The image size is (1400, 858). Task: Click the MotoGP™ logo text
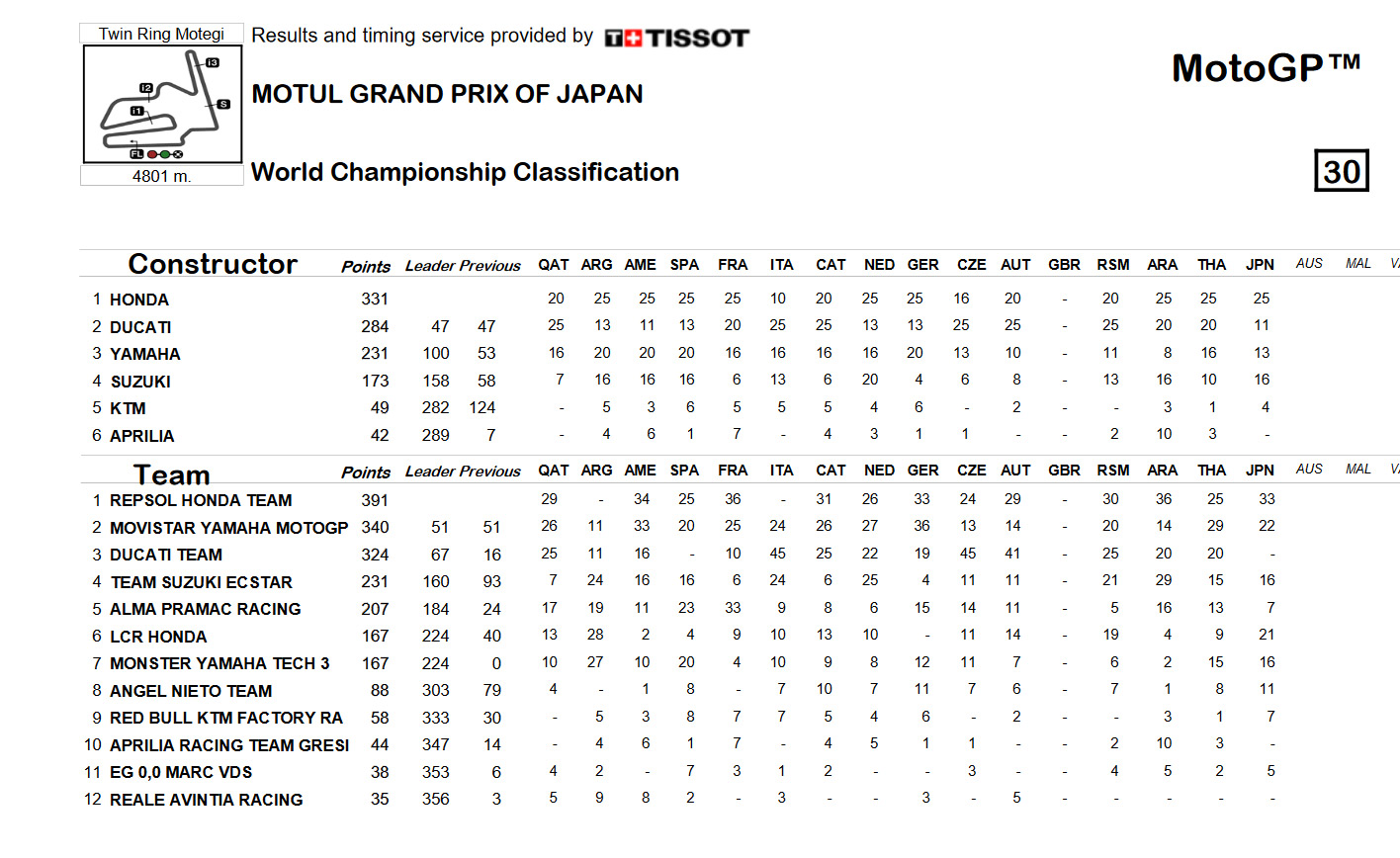pos(1267,68)
